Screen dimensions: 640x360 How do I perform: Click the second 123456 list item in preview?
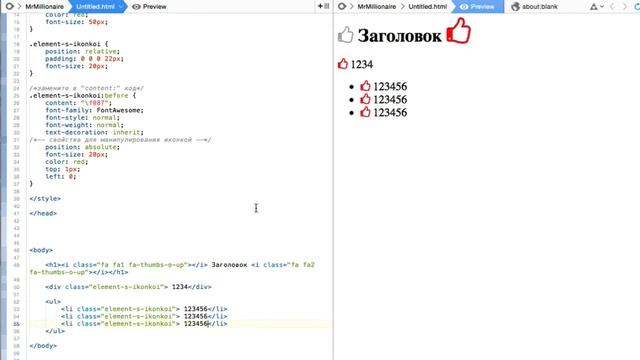[x=390, y=100]
